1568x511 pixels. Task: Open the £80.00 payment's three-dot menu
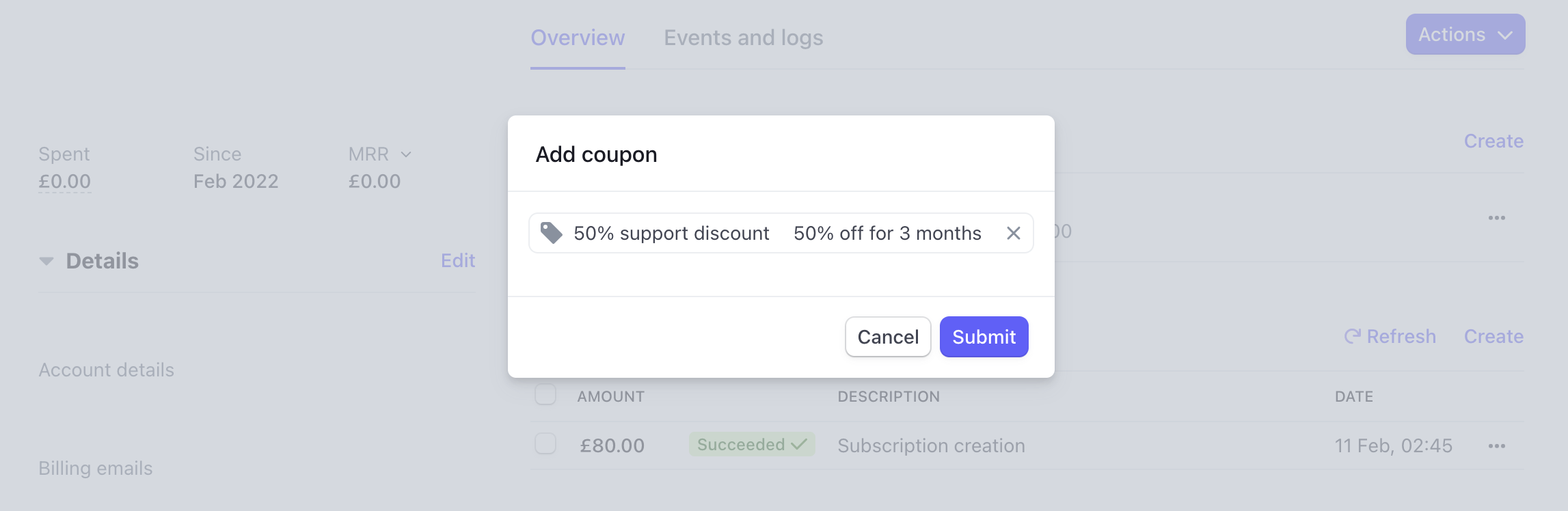[1496, 446]
